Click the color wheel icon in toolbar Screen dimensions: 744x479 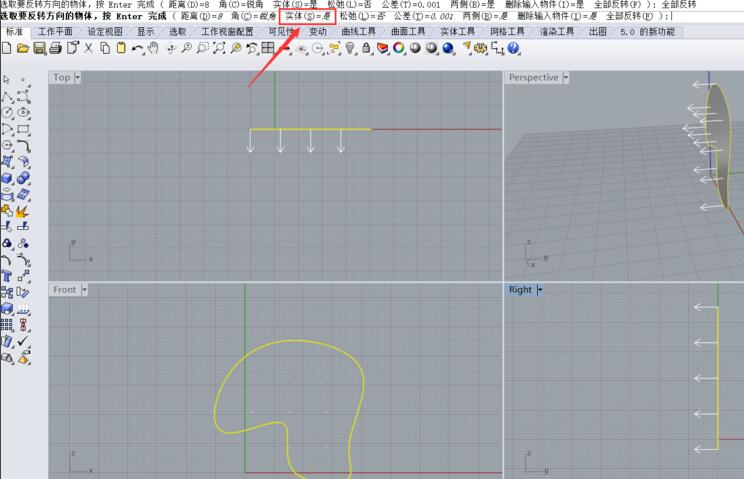pos(399,48)
